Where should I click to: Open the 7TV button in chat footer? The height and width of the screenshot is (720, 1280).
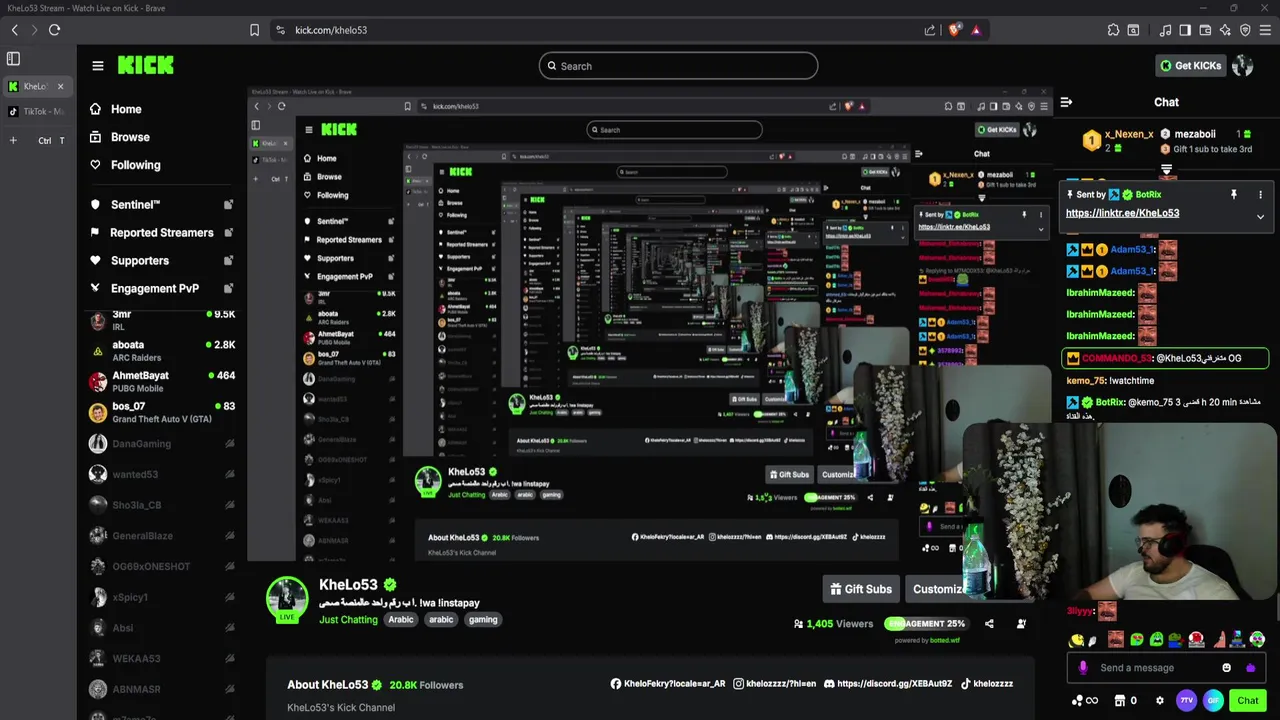pyautogui.click(x=1186, y=701)
